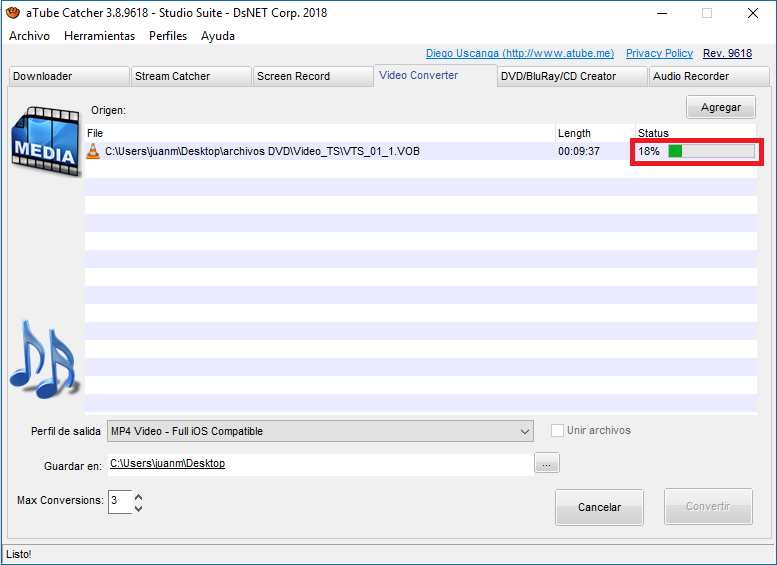Screen dimensions: 777x565
Task: Open the DVD/BluRay/CD Creator tab
Action: click(572, 76)
